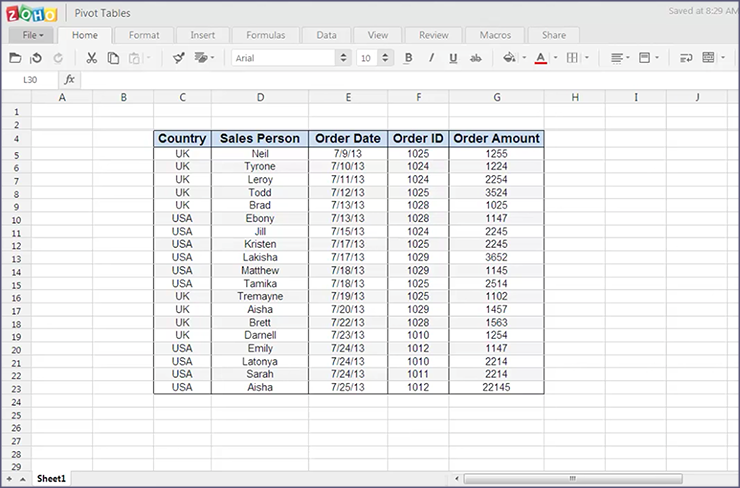This screenshot has width=740, height=488.
Task: Click the cell name box showing L30
Action: pyautogui.click(x=30, y=79)
